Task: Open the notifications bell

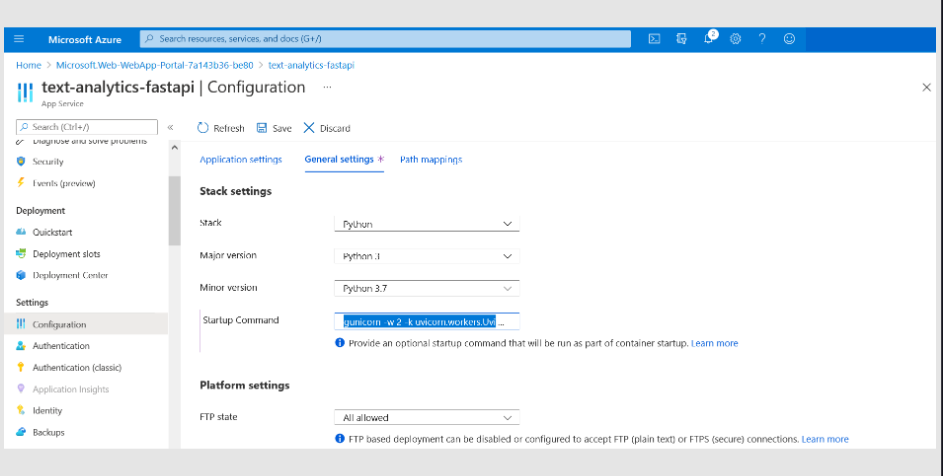Action: pyautogui.click(x=708, y=39)
